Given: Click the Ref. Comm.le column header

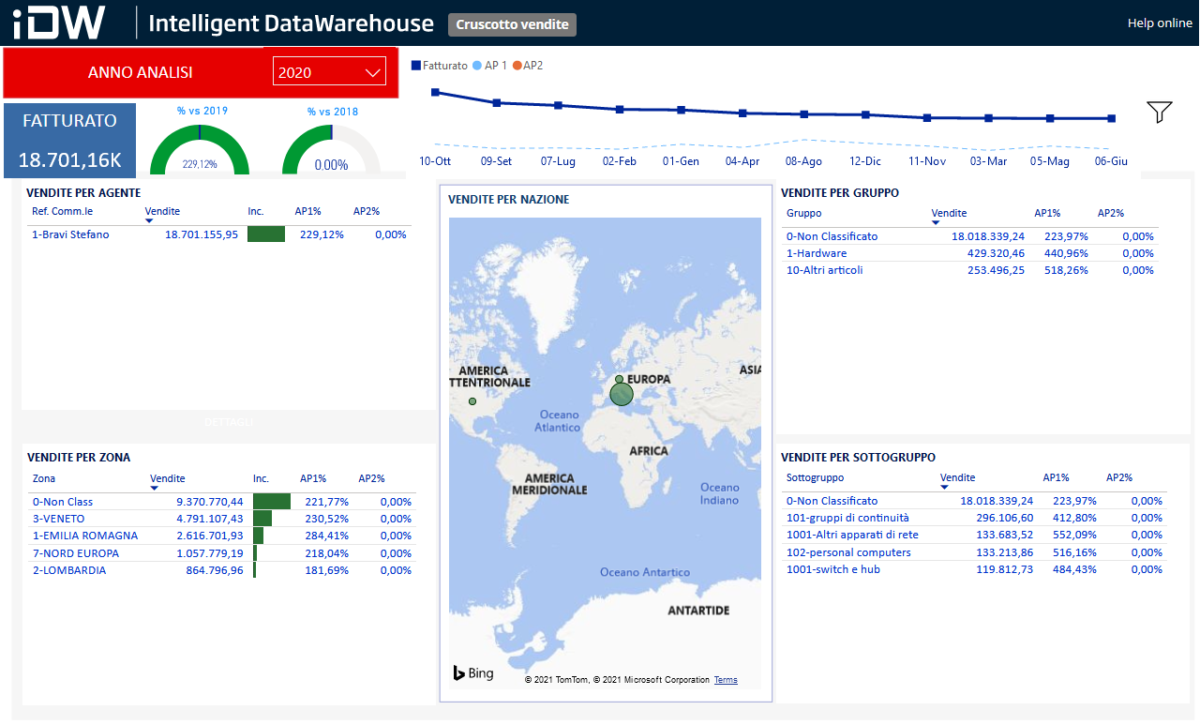Looking at the screenshot, I should (62, 211).
